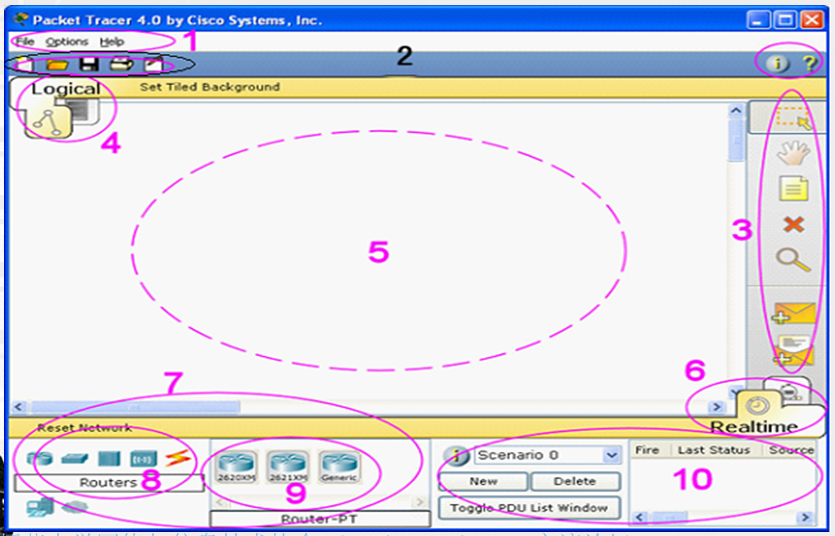Add a Complex PDU with open envelope icon
Viewport: 835px width, 536px height.
(793, 351)
